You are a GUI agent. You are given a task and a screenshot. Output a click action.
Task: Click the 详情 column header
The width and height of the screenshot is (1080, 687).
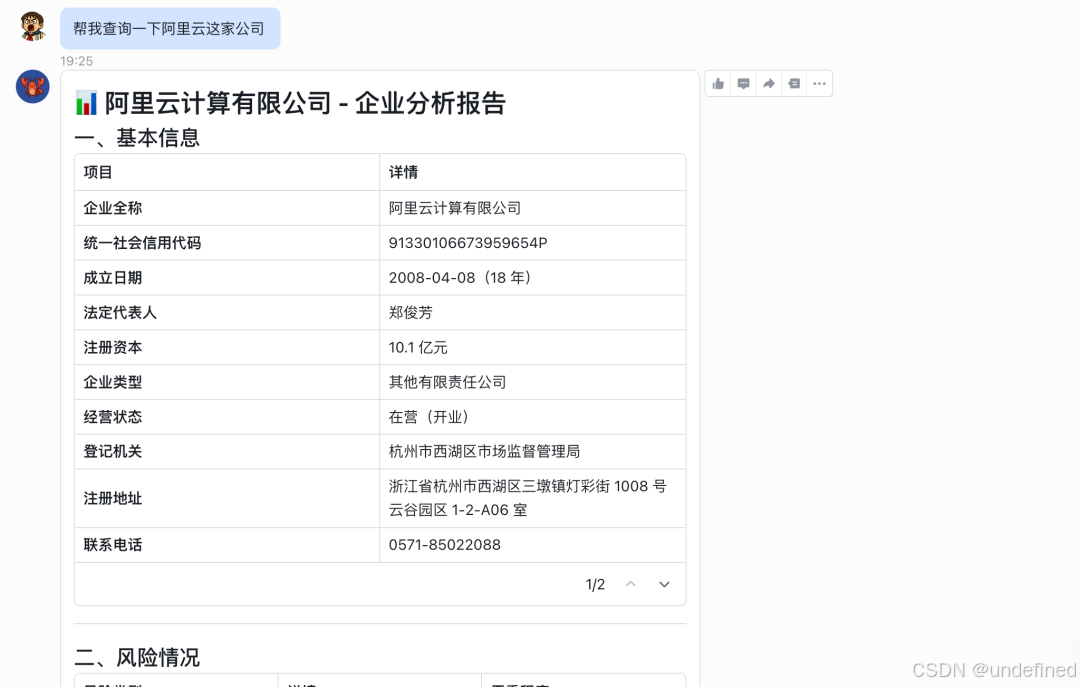tap(404, 172)
